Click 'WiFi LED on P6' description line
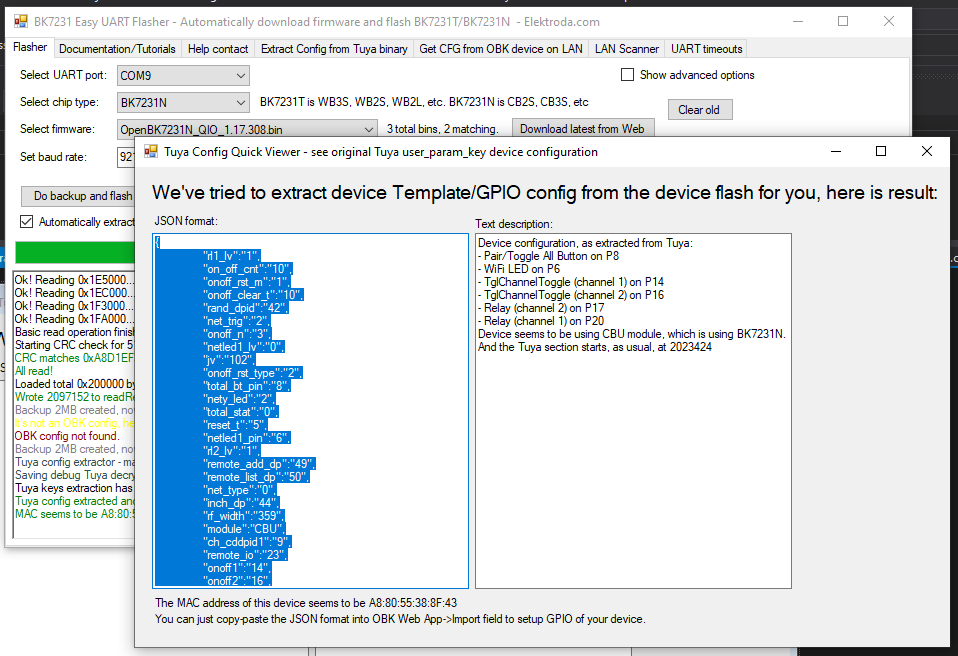958x656 pixels. [519, 269]
